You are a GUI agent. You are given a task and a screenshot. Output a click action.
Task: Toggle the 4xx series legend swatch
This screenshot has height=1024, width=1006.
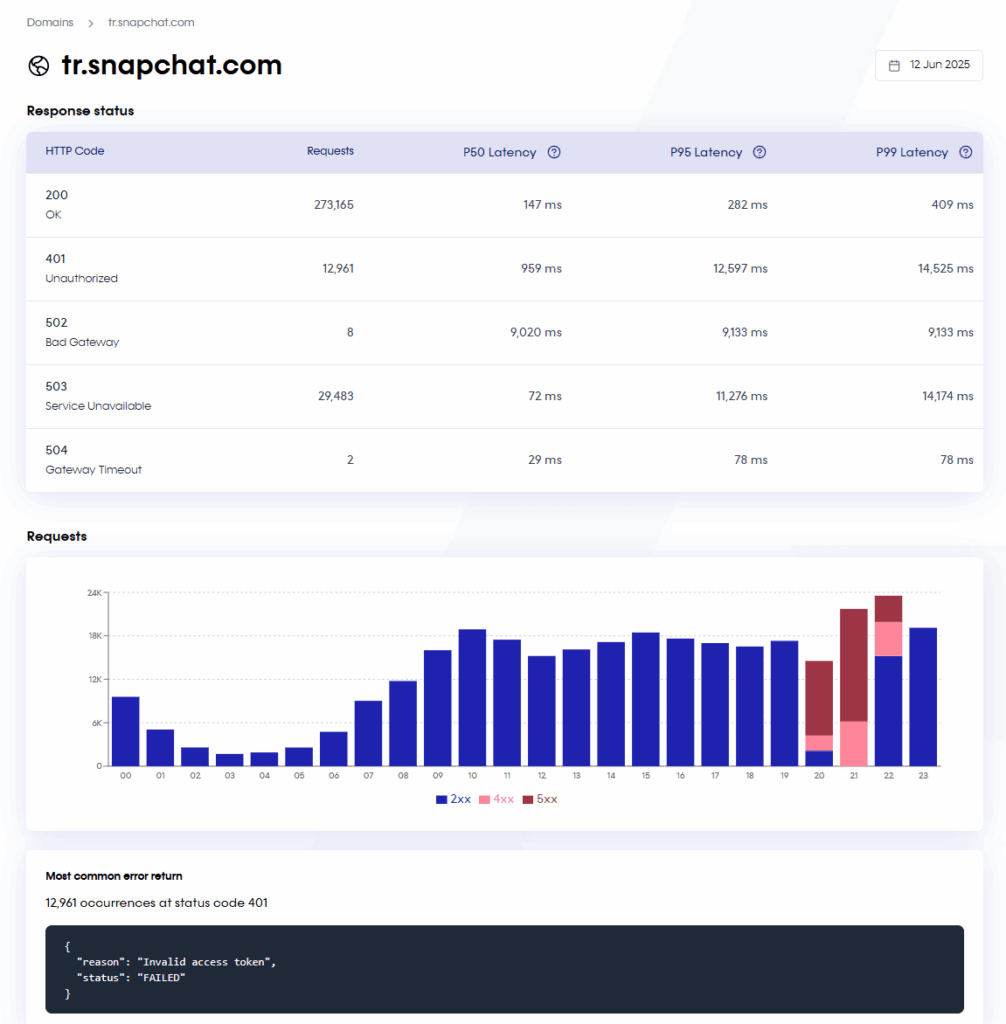pyautogui.click(x=484, y=799)
